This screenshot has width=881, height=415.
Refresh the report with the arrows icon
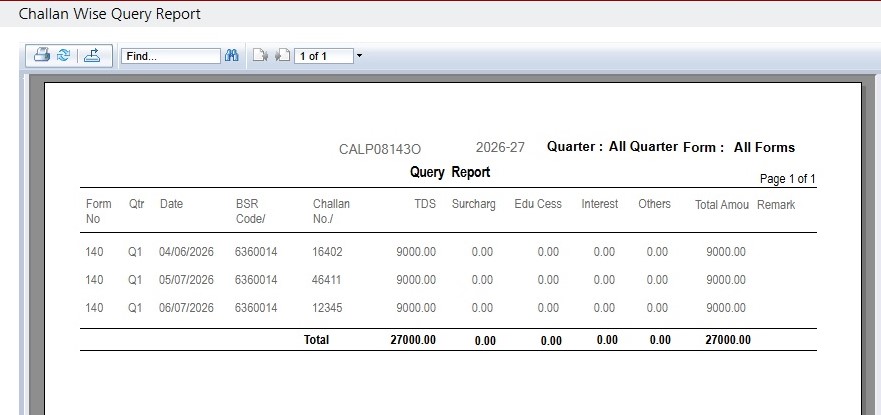[x=64, y=55]
